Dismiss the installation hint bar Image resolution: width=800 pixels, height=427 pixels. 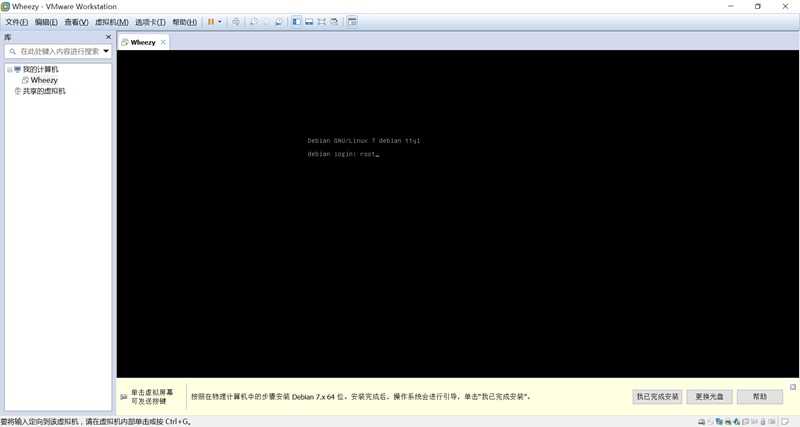(793, 387)
